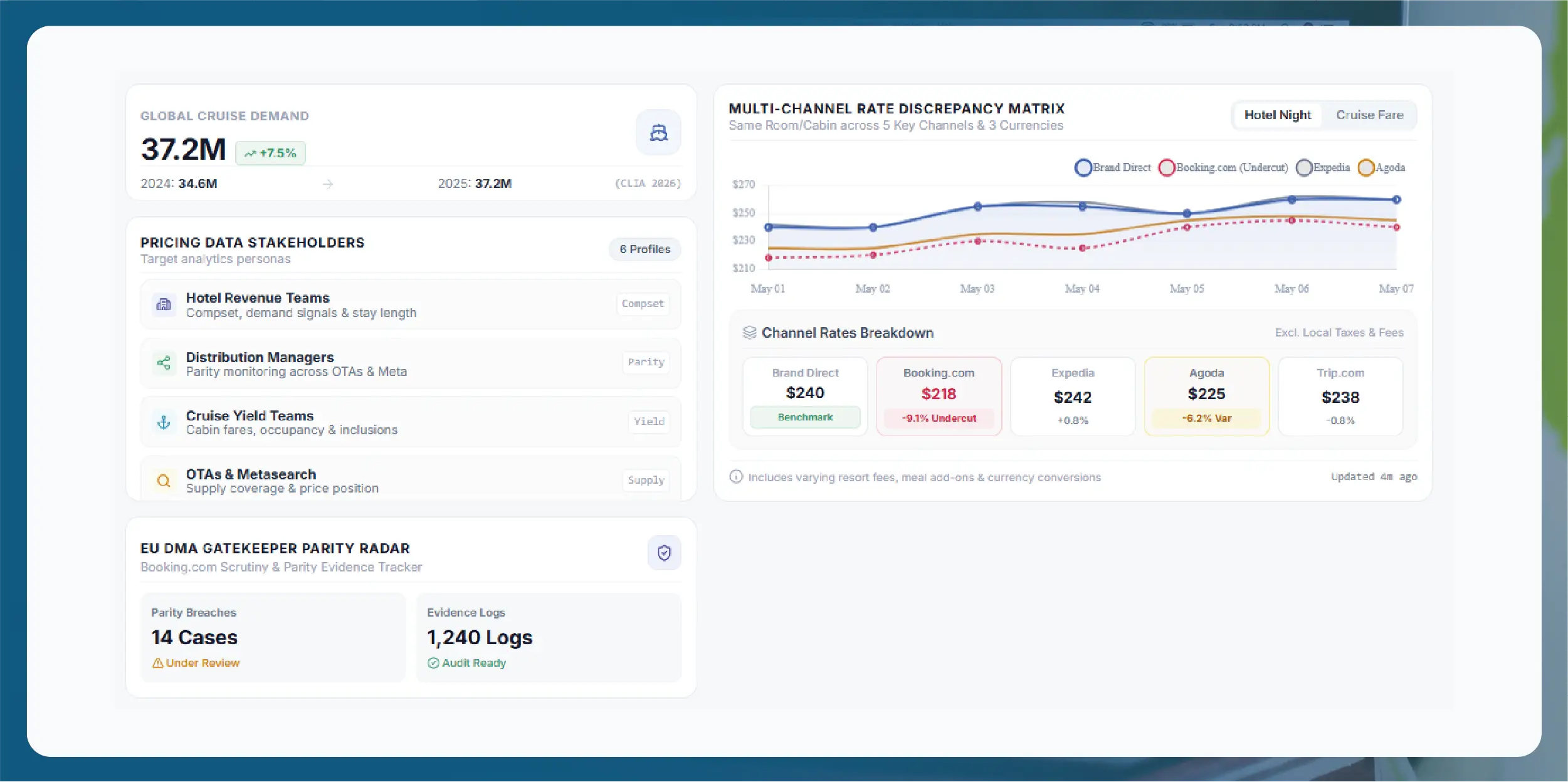The height and width of the screenshot is (782, 1568).
Task: Toggle the Expedia legend series
Action: (x=1323, y=167)
